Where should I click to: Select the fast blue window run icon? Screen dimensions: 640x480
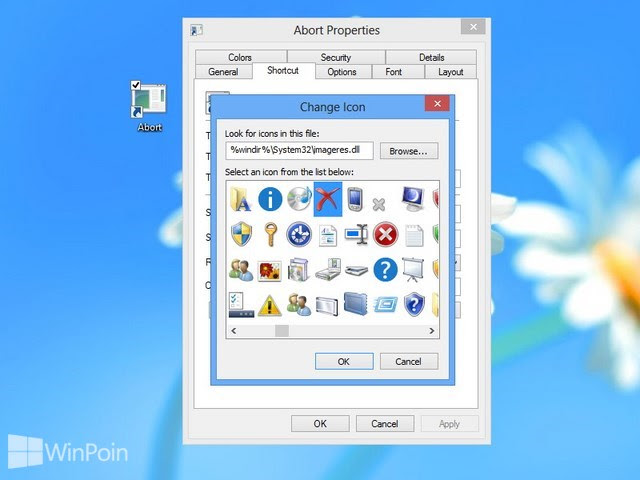pos(385,304)
